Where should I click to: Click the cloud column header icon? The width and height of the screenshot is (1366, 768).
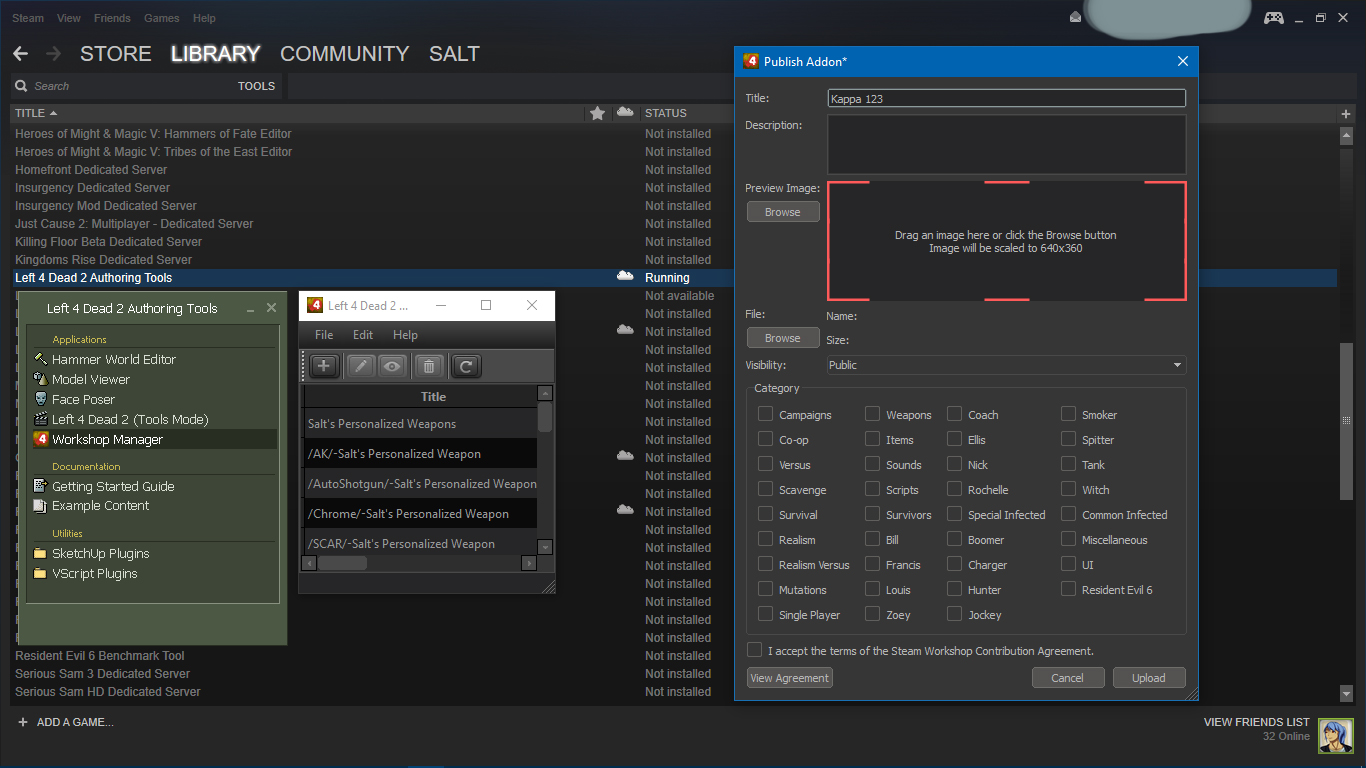pos(626,112)
